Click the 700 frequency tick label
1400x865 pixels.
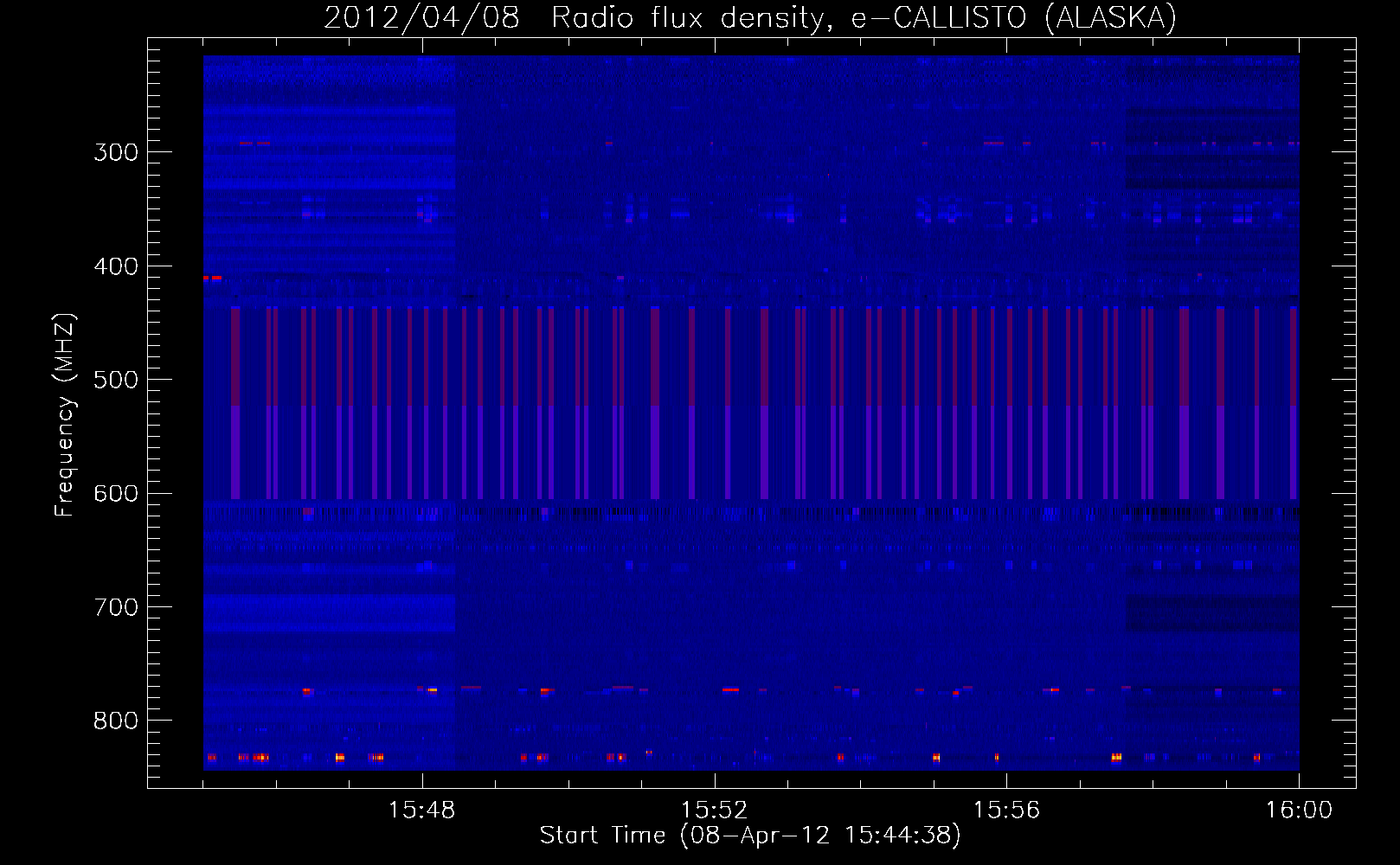(116, 607)
